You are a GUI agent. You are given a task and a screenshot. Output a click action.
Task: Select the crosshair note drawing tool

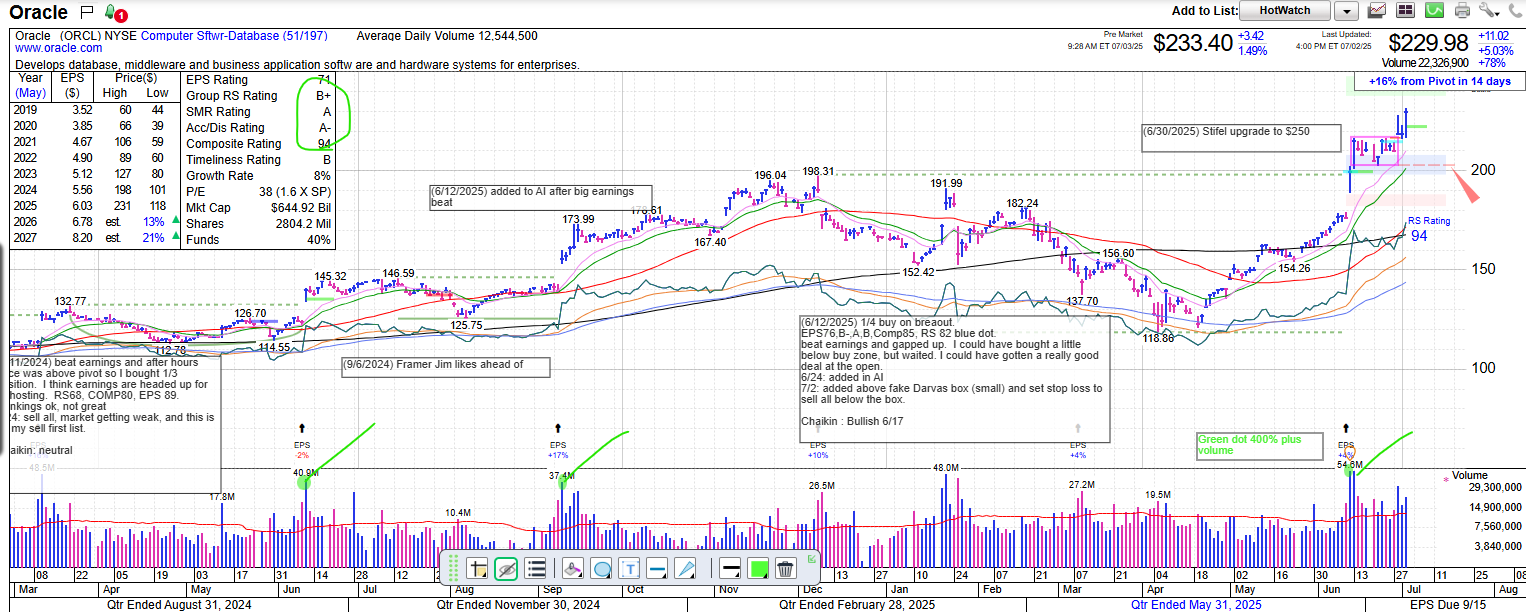[477, 569]
